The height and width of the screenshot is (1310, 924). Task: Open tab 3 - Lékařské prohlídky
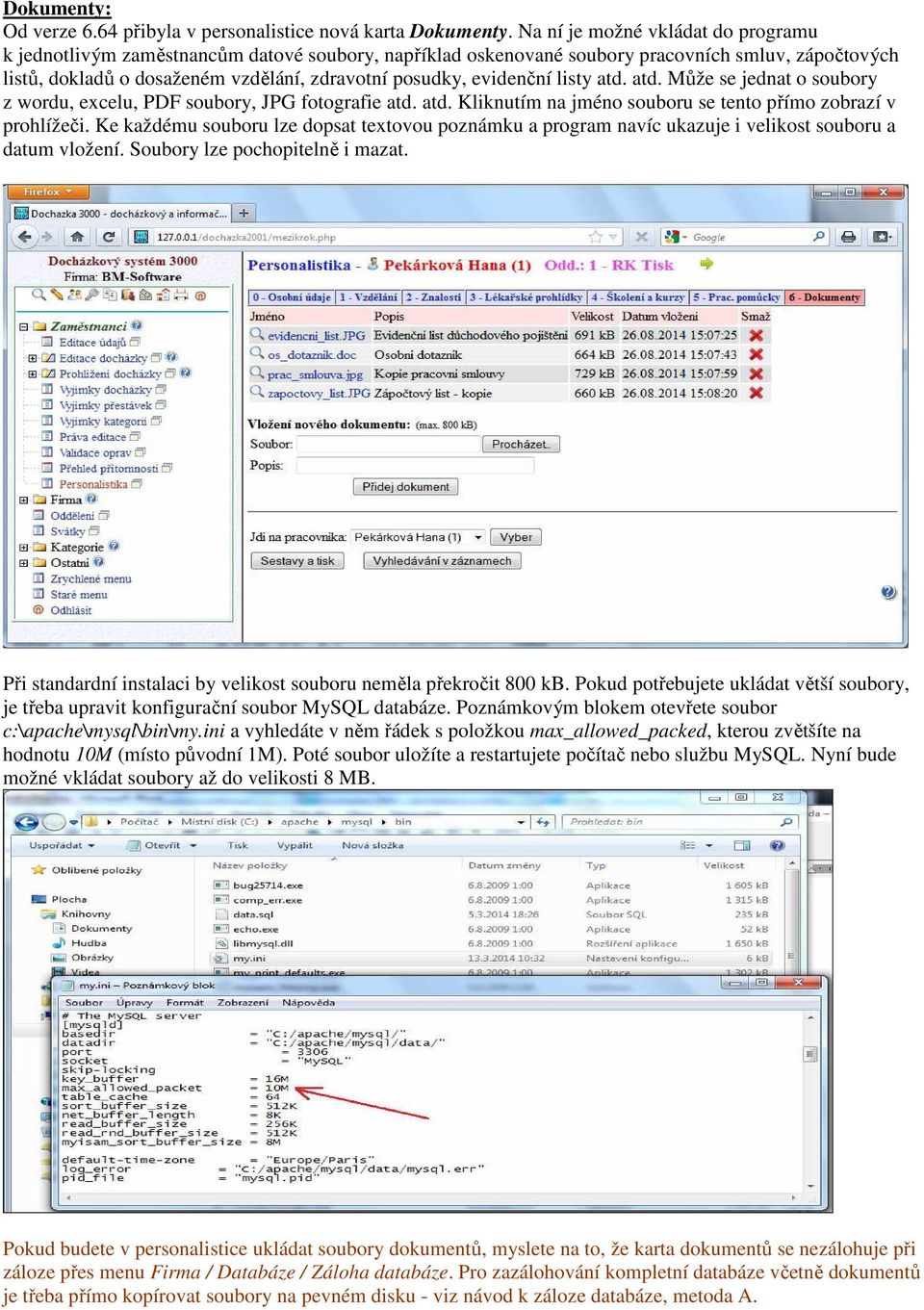click(x=526, y=297)
